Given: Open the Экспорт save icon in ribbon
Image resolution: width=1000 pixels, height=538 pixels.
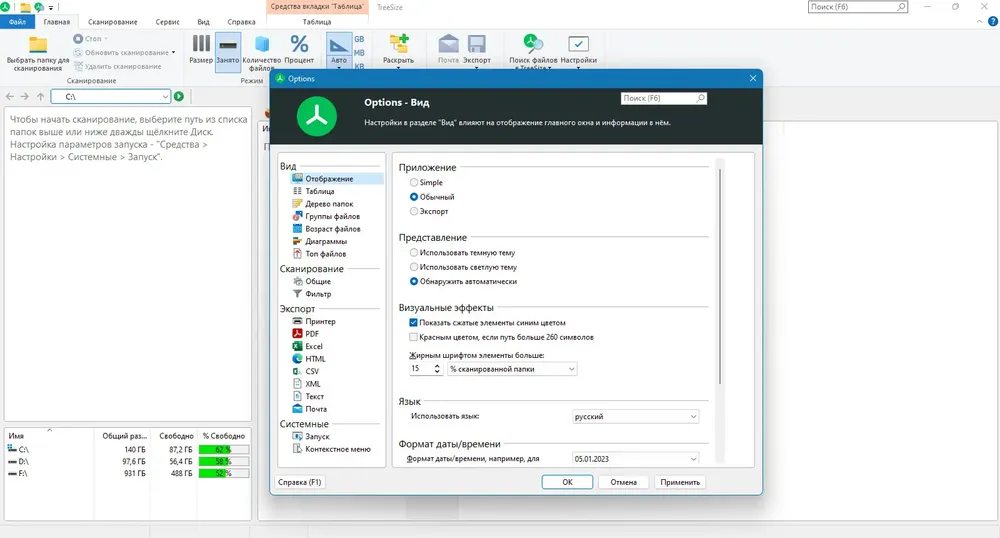Looking at the screenshot, I should 476,44.
